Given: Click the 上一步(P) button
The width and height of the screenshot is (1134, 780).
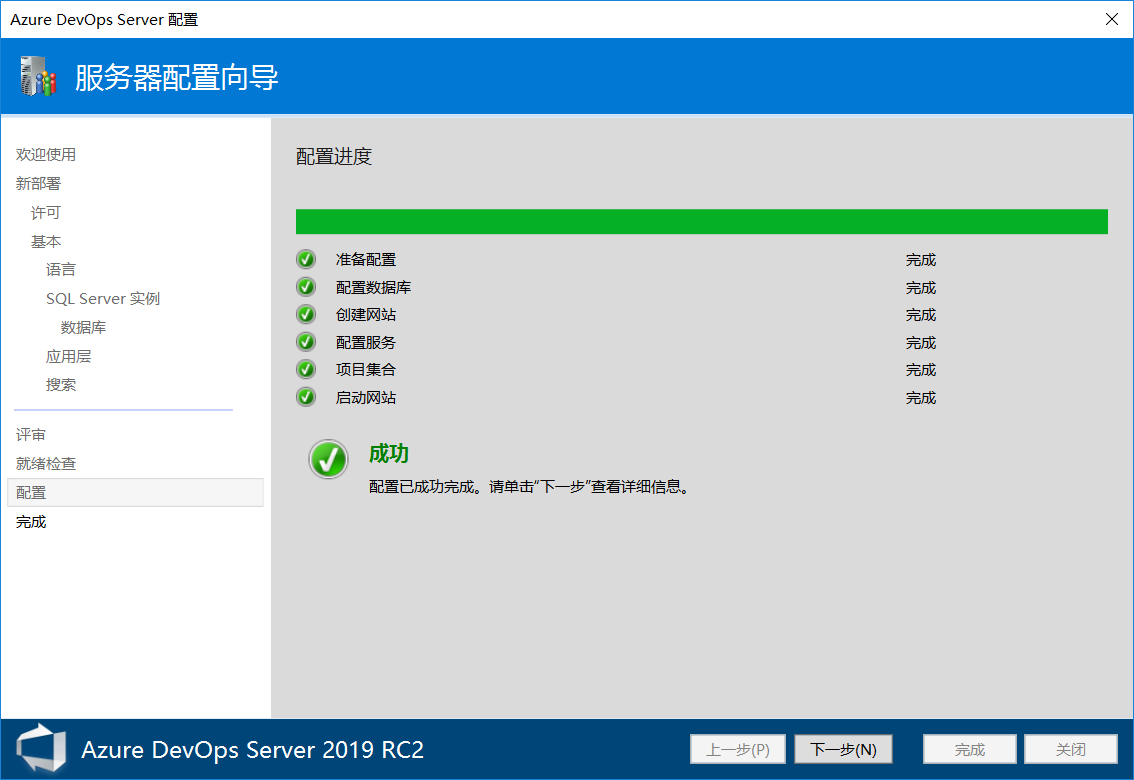Looking at the screenshot, I should point(737,748).
